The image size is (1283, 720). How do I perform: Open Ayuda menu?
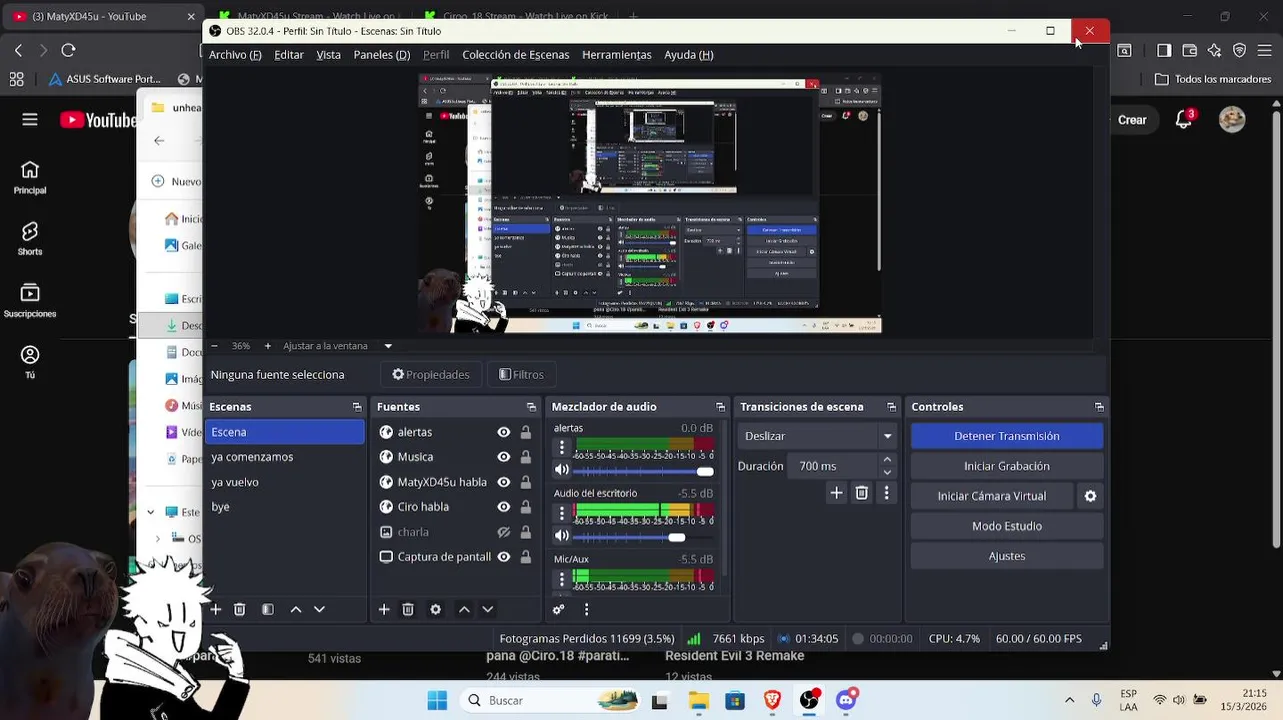click(689, 55)
